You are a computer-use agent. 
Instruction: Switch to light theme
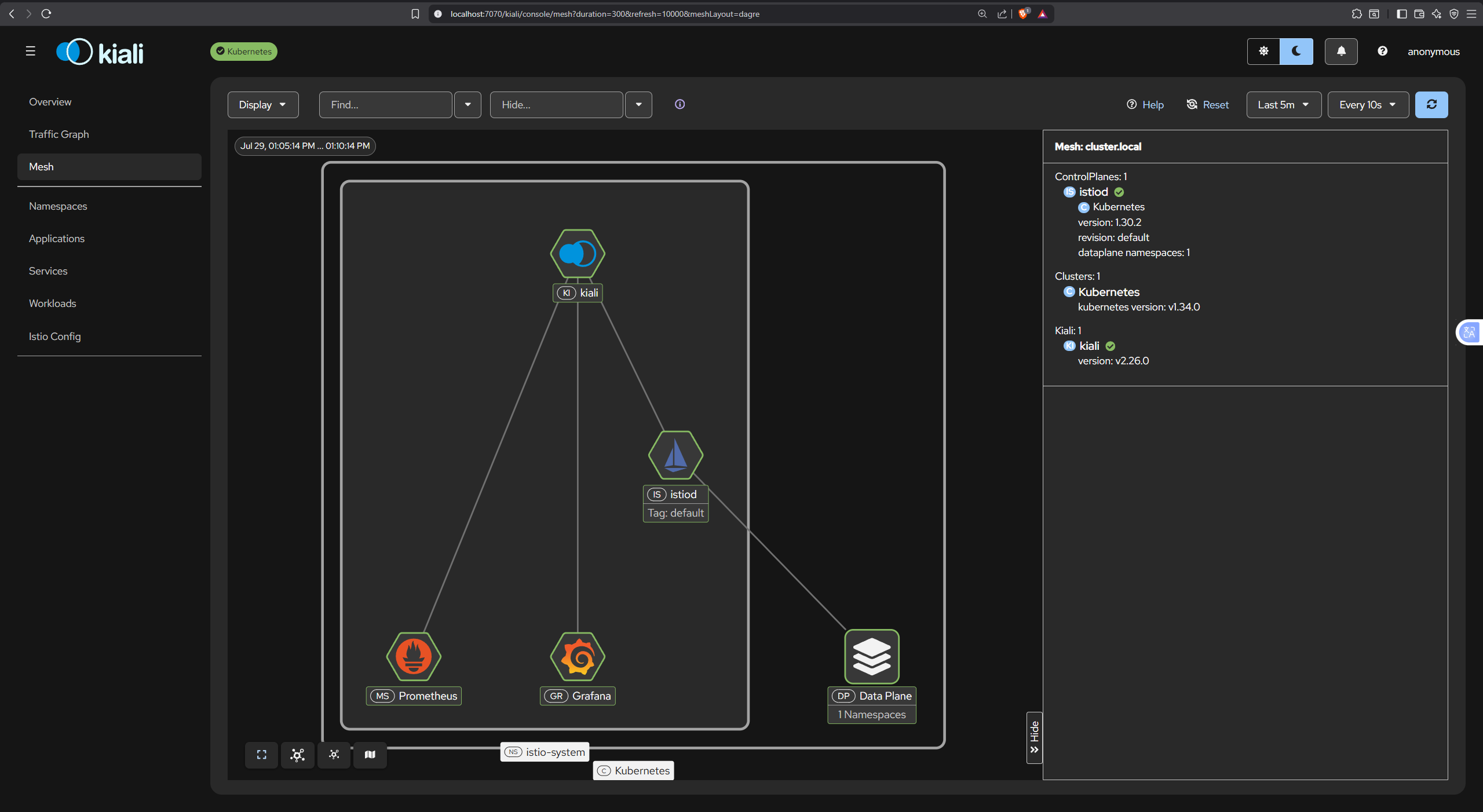click(1263, 52)
